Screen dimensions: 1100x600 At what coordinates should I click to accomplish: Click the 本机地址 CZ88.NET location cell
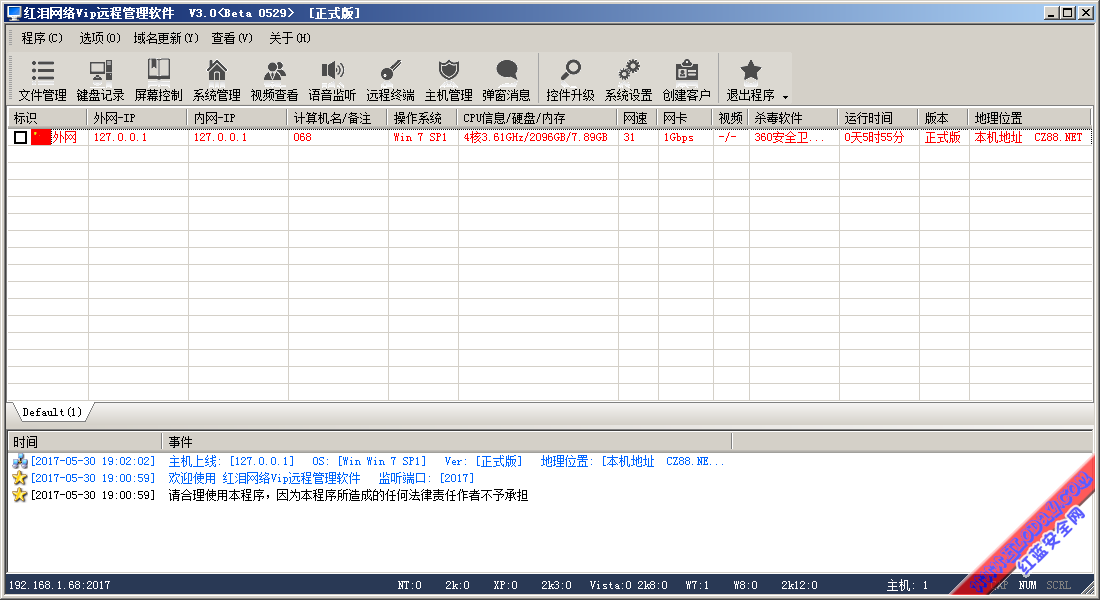pos(1028,137)
